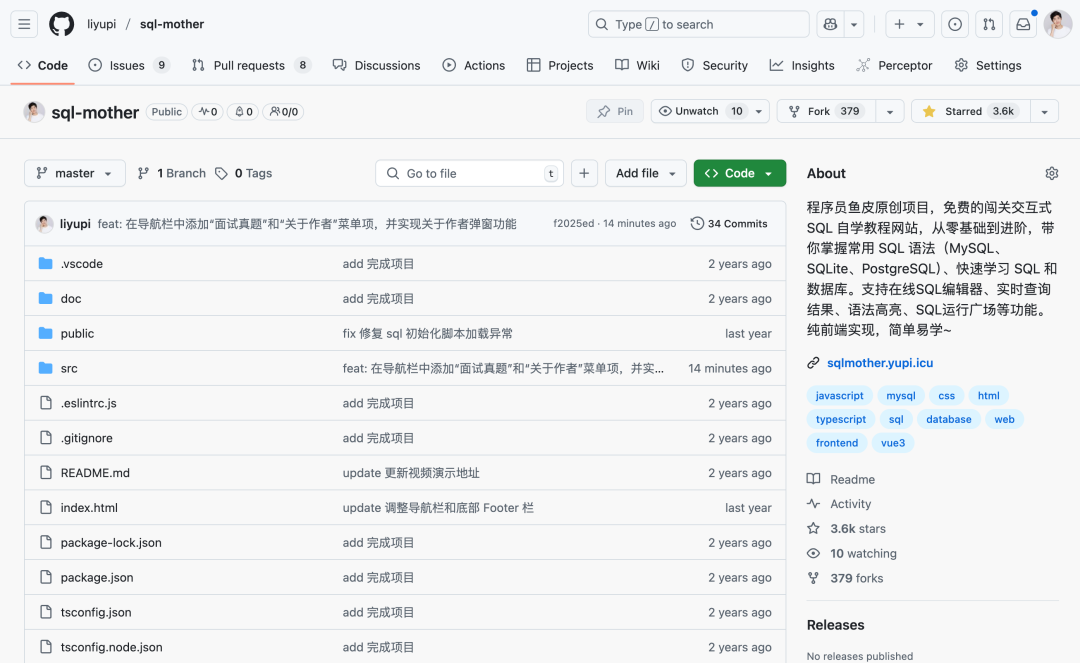Click the 0 Tags link
Viewport: 1080px width, 663px height.
tap(244, 173)
